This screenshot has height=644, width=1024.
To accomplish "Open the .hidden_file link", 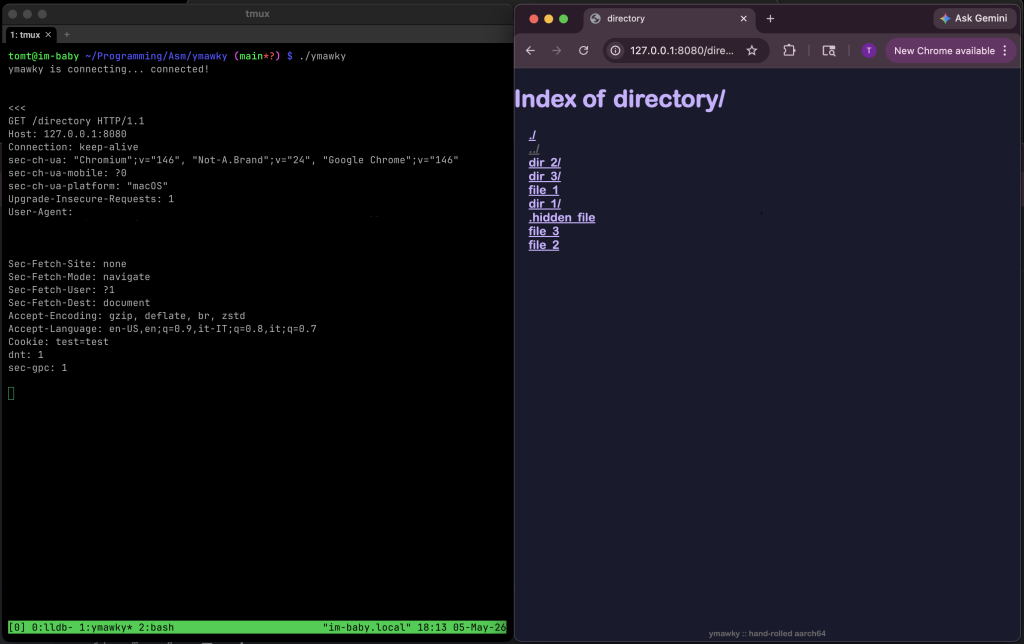I will (x=562, y=217).
